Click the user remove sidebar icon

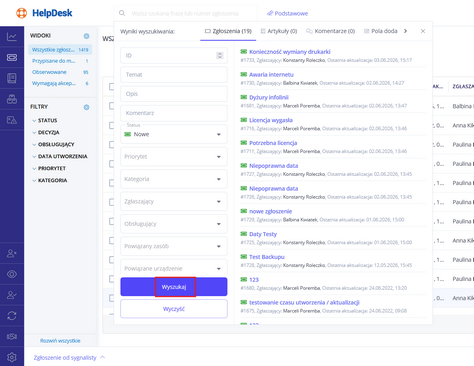[x=12, y=253]
